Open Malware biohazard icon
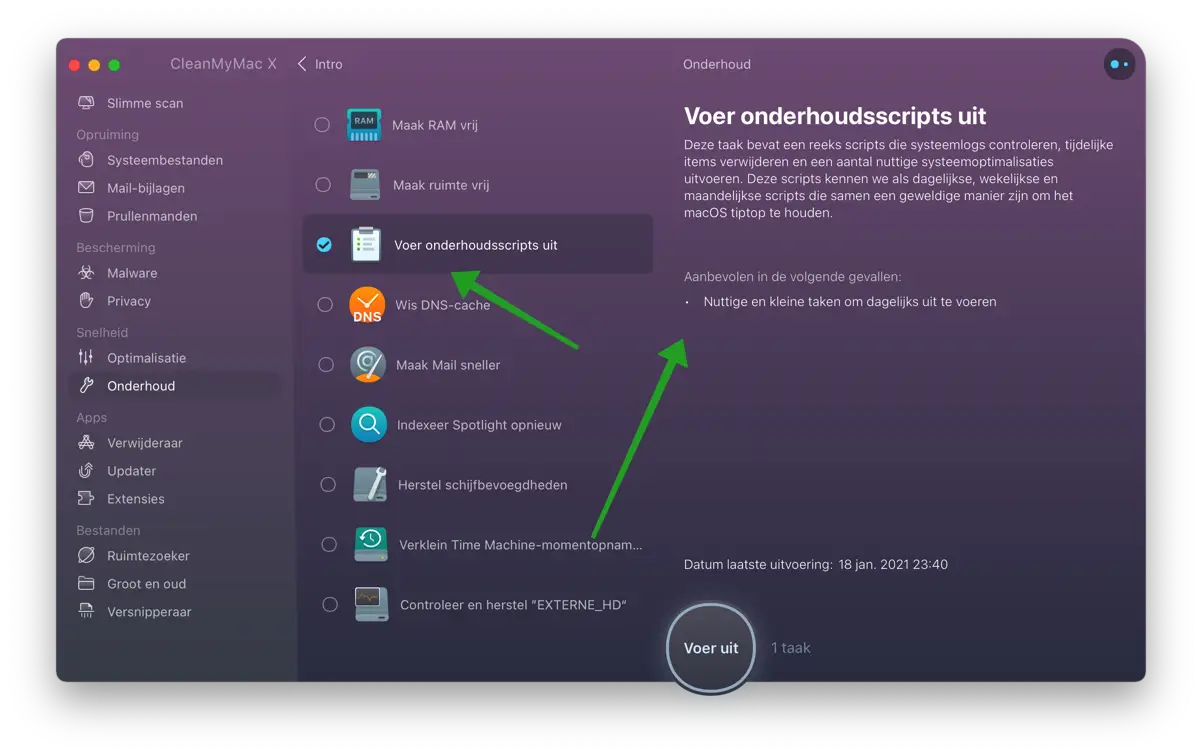The image size is (1202, 756). (x=87, y=273)
